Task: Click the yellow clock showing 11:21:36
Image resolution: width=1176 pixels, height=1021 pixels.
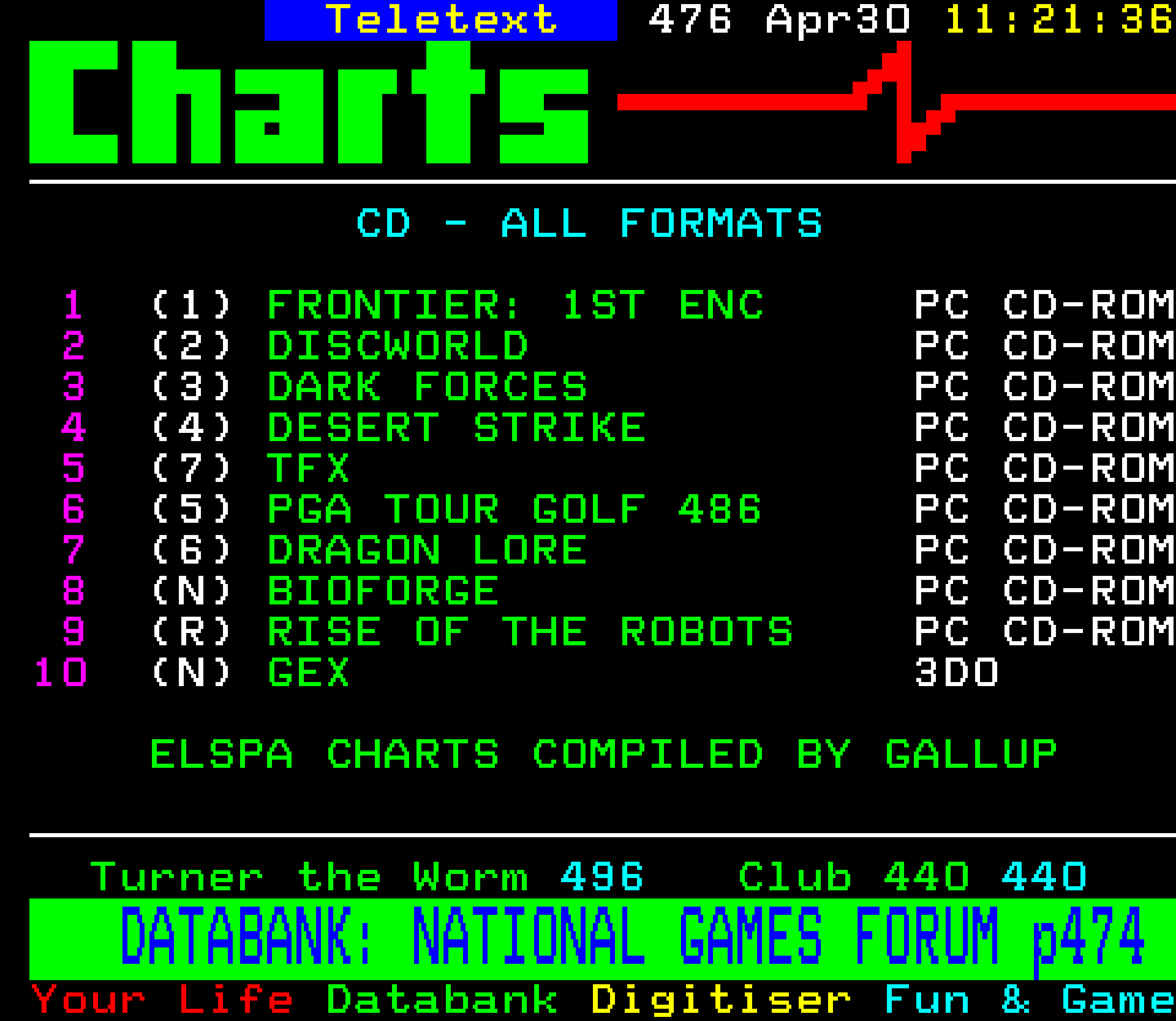Action: pos(1059,19)
